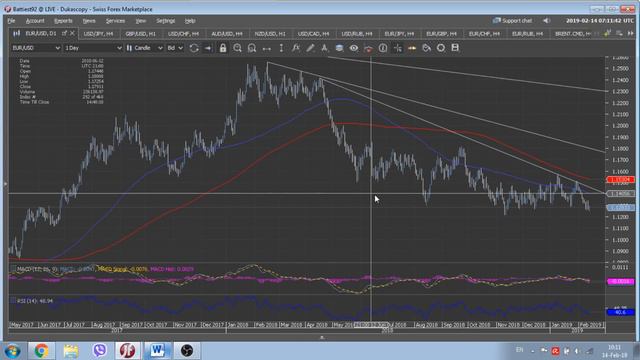Open Viber from the taskbar
The height and width of the screenshot is (360, 640).
coord(100,351)
